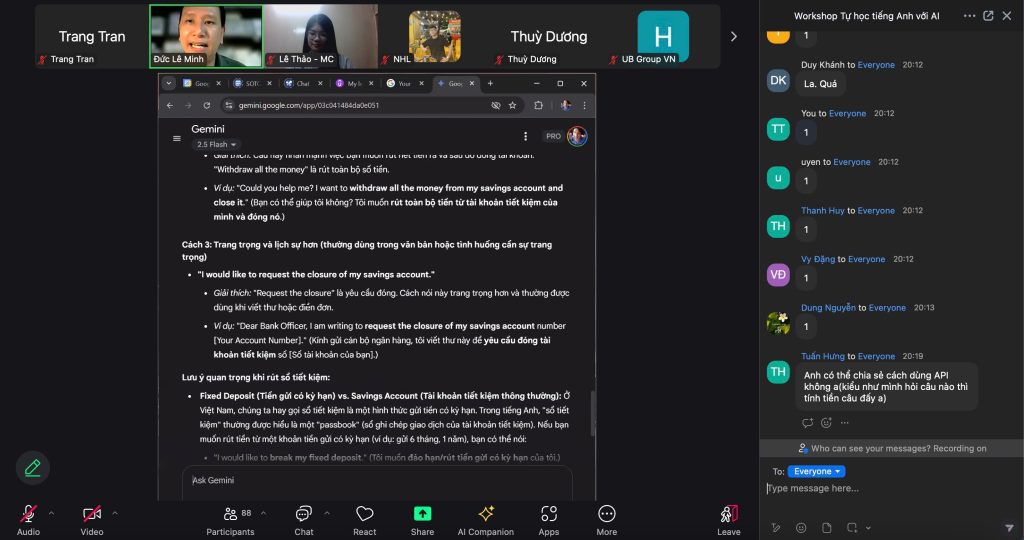
Task: Unmute microphone with the Audio button
Action: point(28,520)
